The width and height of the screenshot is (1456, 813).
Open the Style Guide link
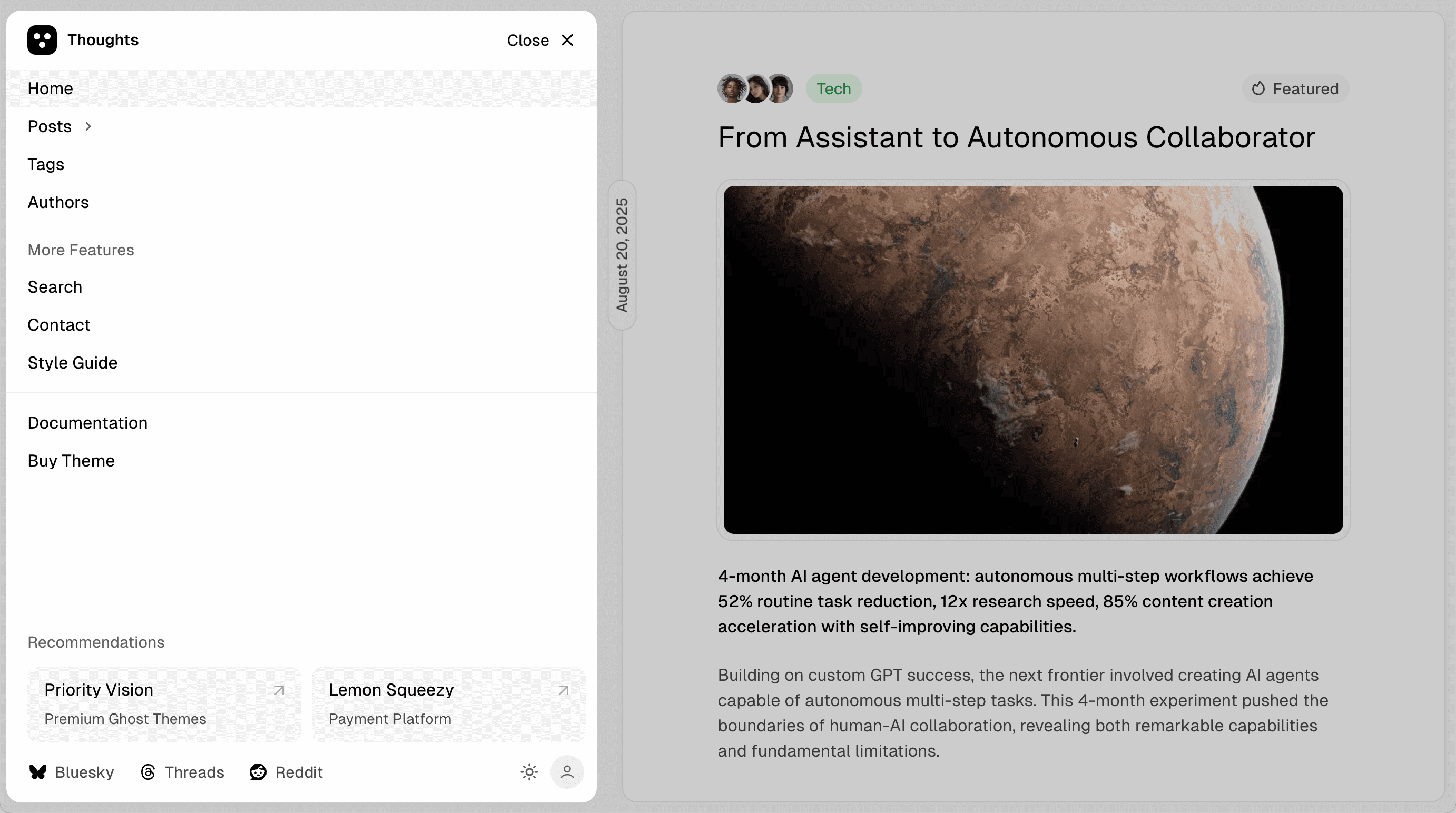pos(72,363)
